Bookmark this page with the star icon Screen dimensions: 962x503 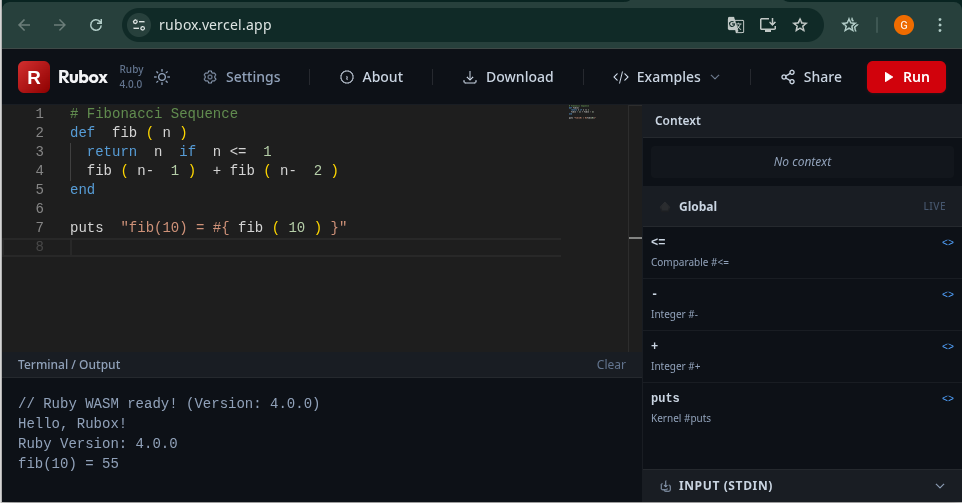tap(800, 25)
